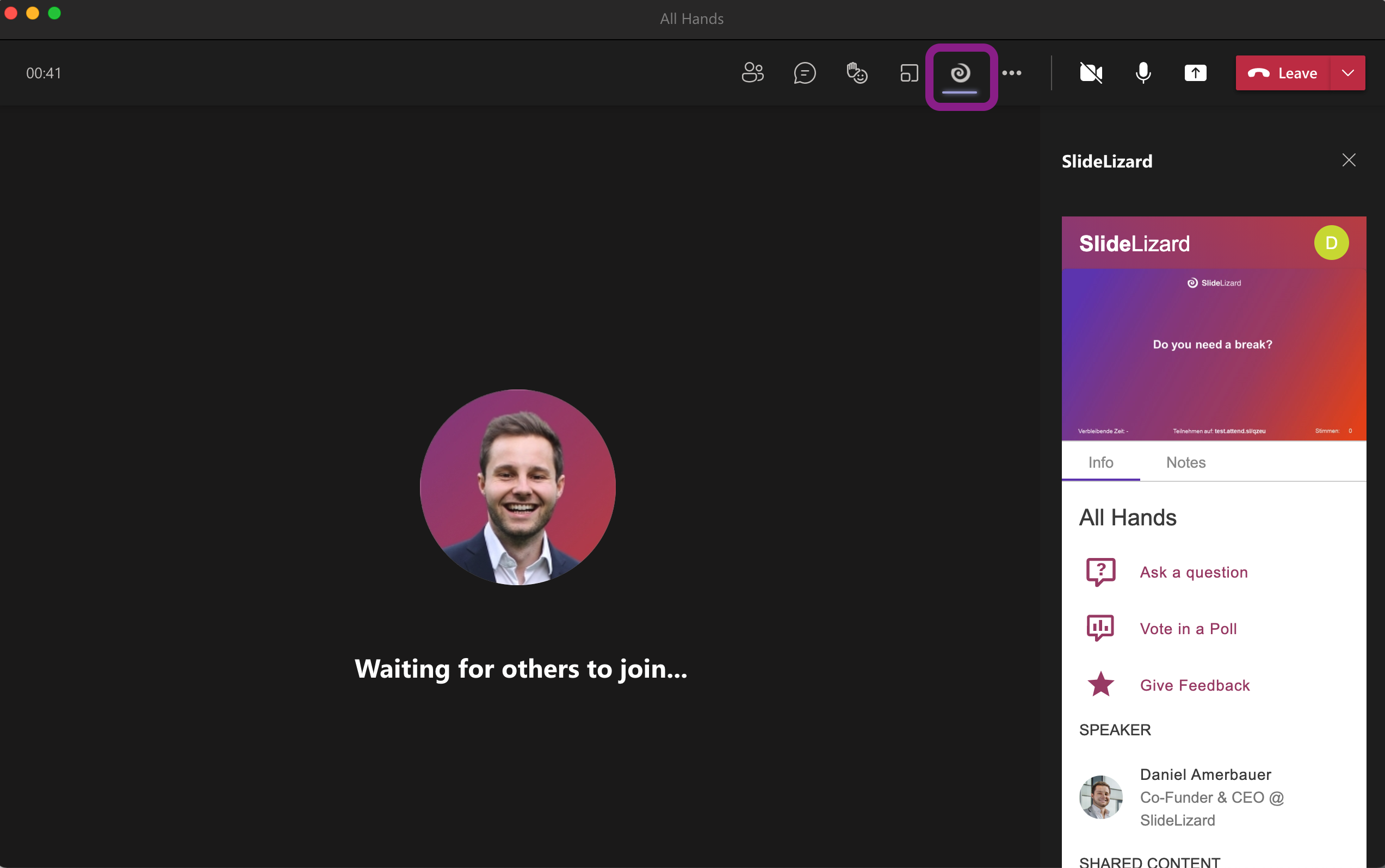Turn on the camera
This screenshot has width=1385, height=868.
tap(1090, 73)
